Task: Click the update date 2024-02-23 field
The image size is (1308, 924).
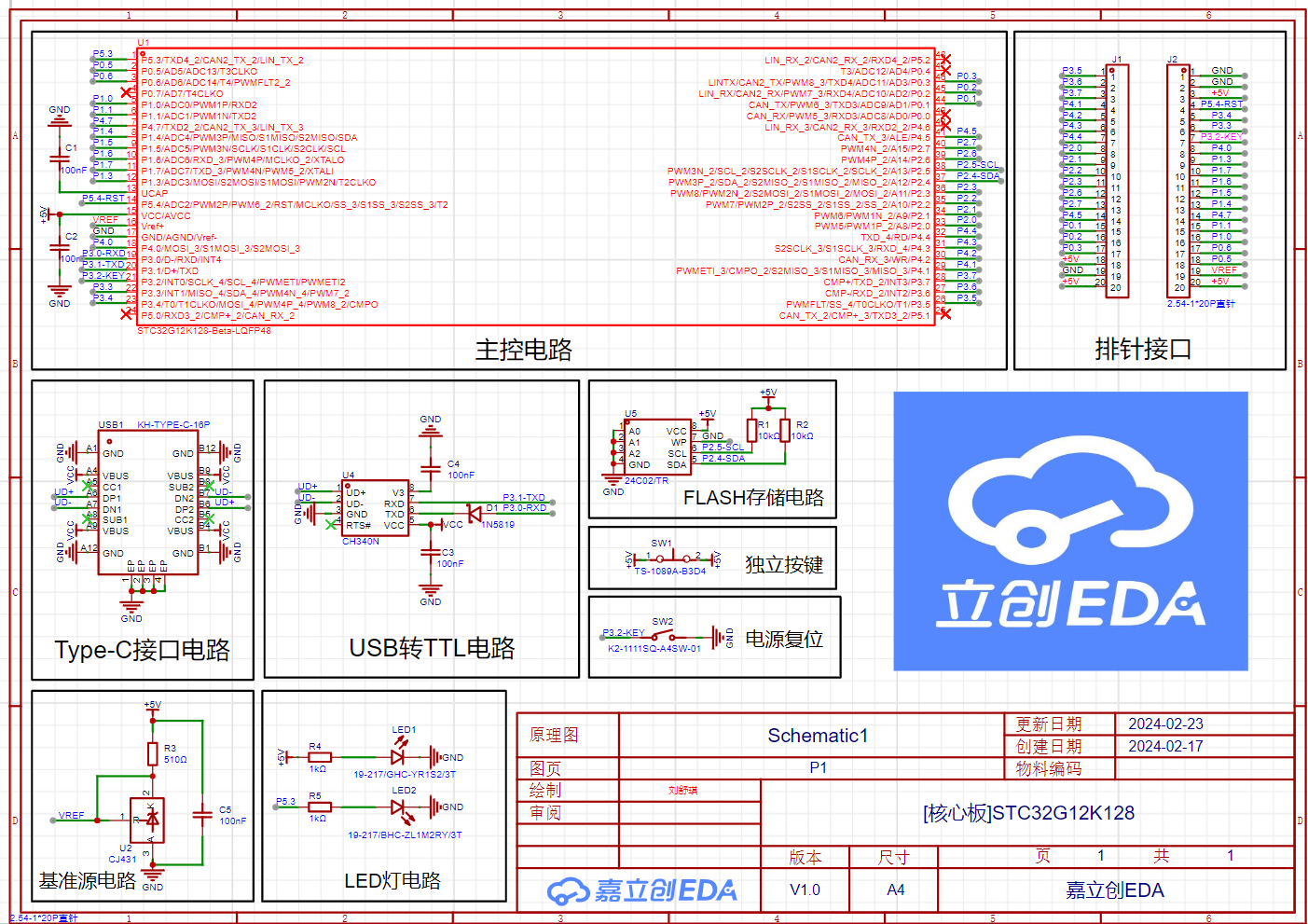Action: click(x=1165, y=724)
